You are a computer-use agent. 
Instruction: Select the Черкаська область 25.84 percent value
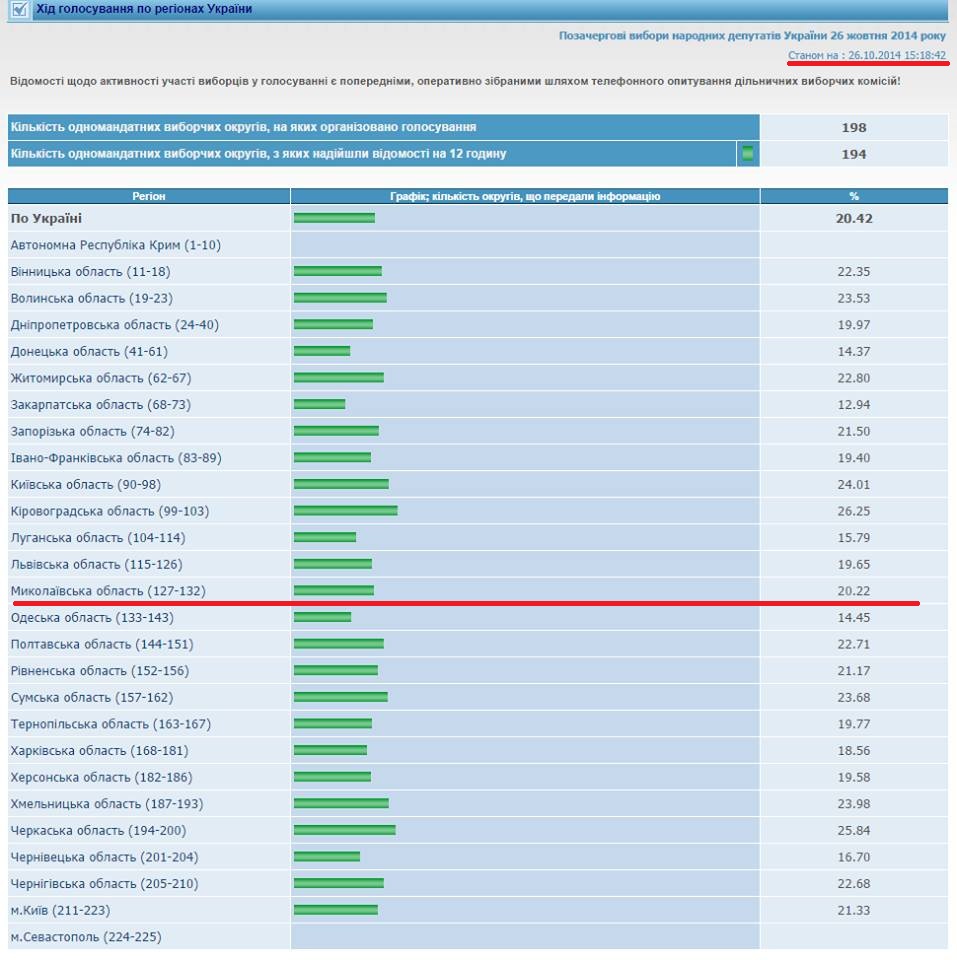pos(853,831)
